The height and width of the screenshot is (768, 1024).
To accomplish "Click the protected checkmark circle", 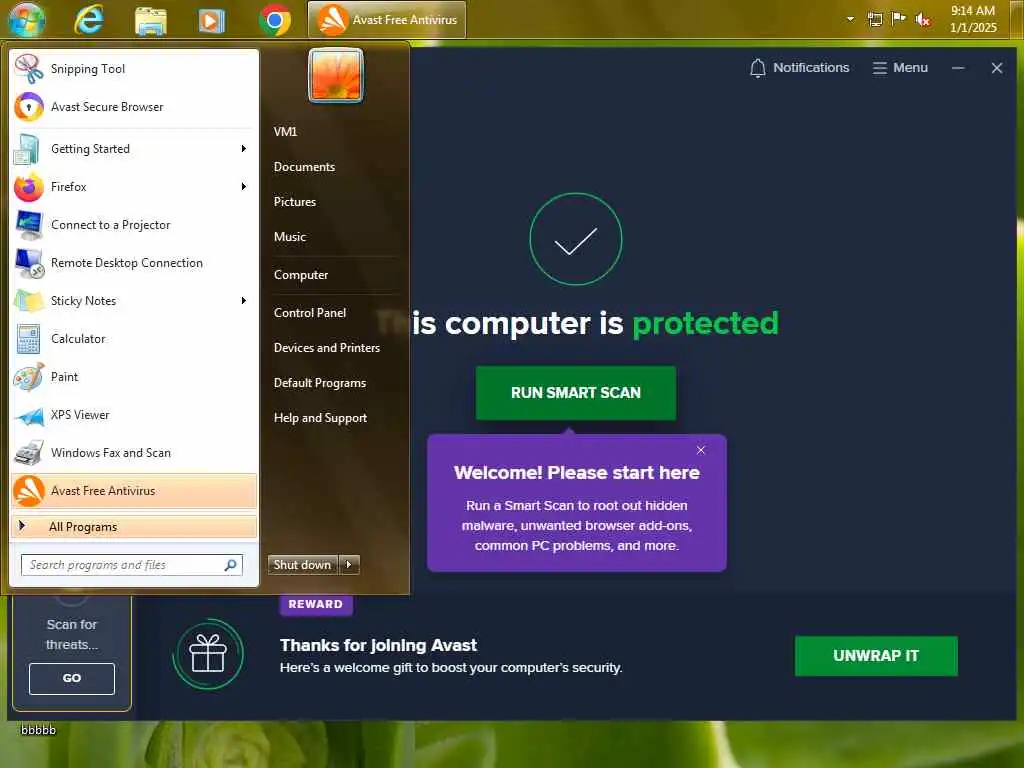I will [x=575, y=239].
